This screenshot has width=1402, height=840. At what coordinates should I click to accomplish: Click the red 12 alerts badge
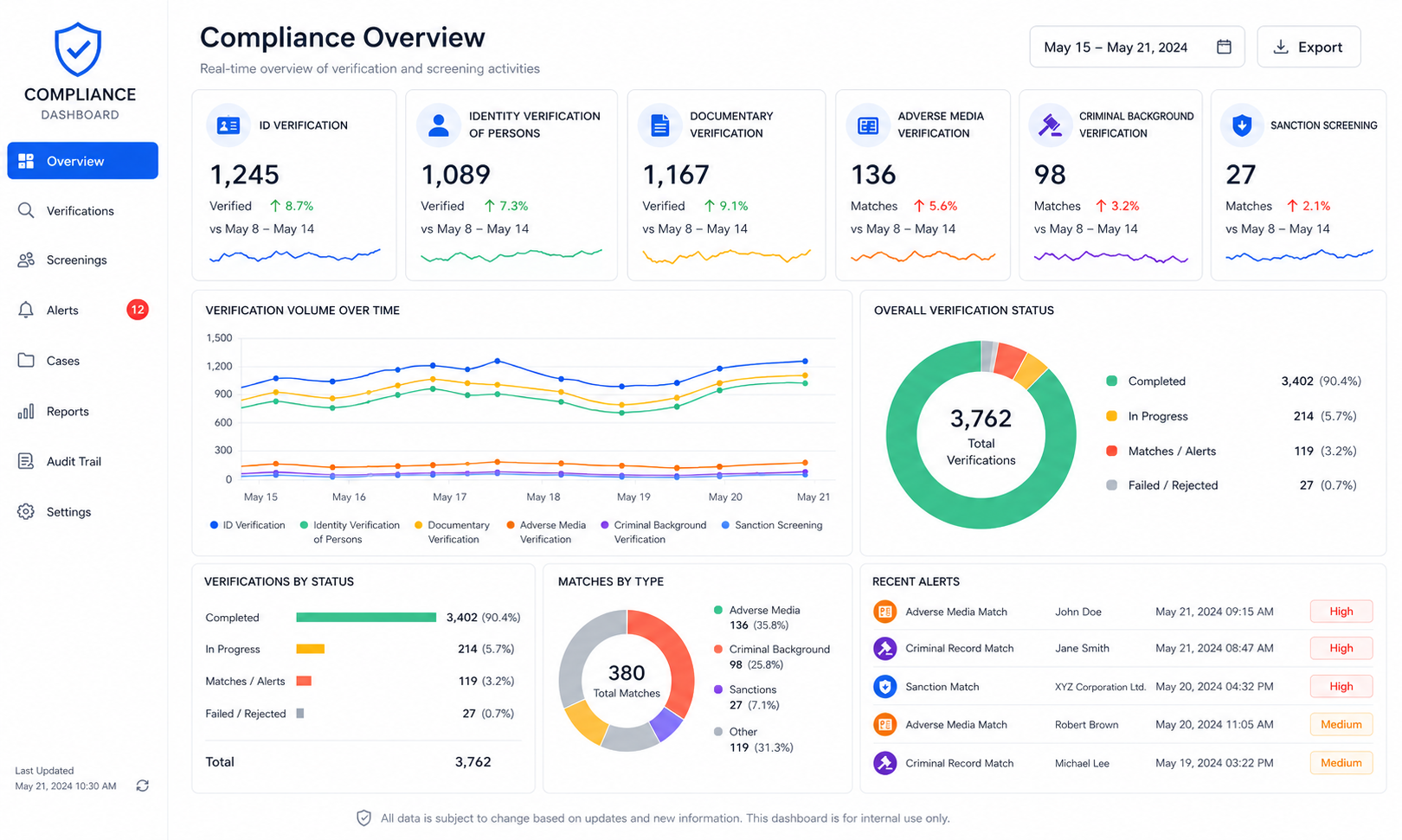point(137,310)
